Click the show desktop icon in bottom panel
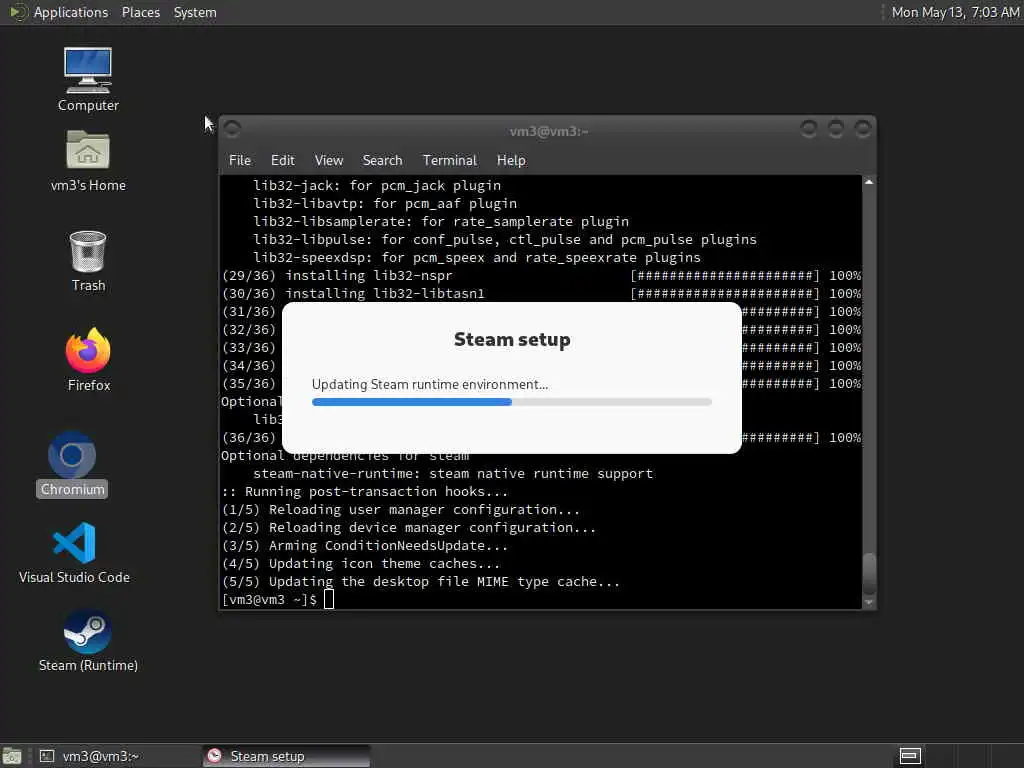This screenshot has width=1024, height=768. (12, 756)
